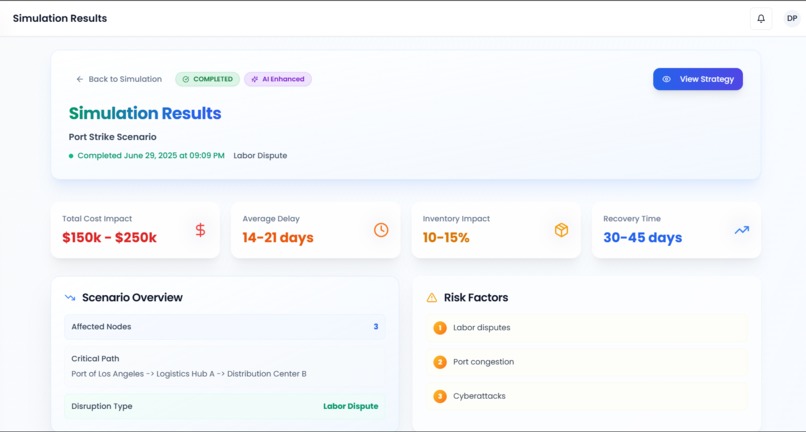Click the Inventory Impact label
The width and height of the screenshot is (806, 432).
tap(456, 219)
